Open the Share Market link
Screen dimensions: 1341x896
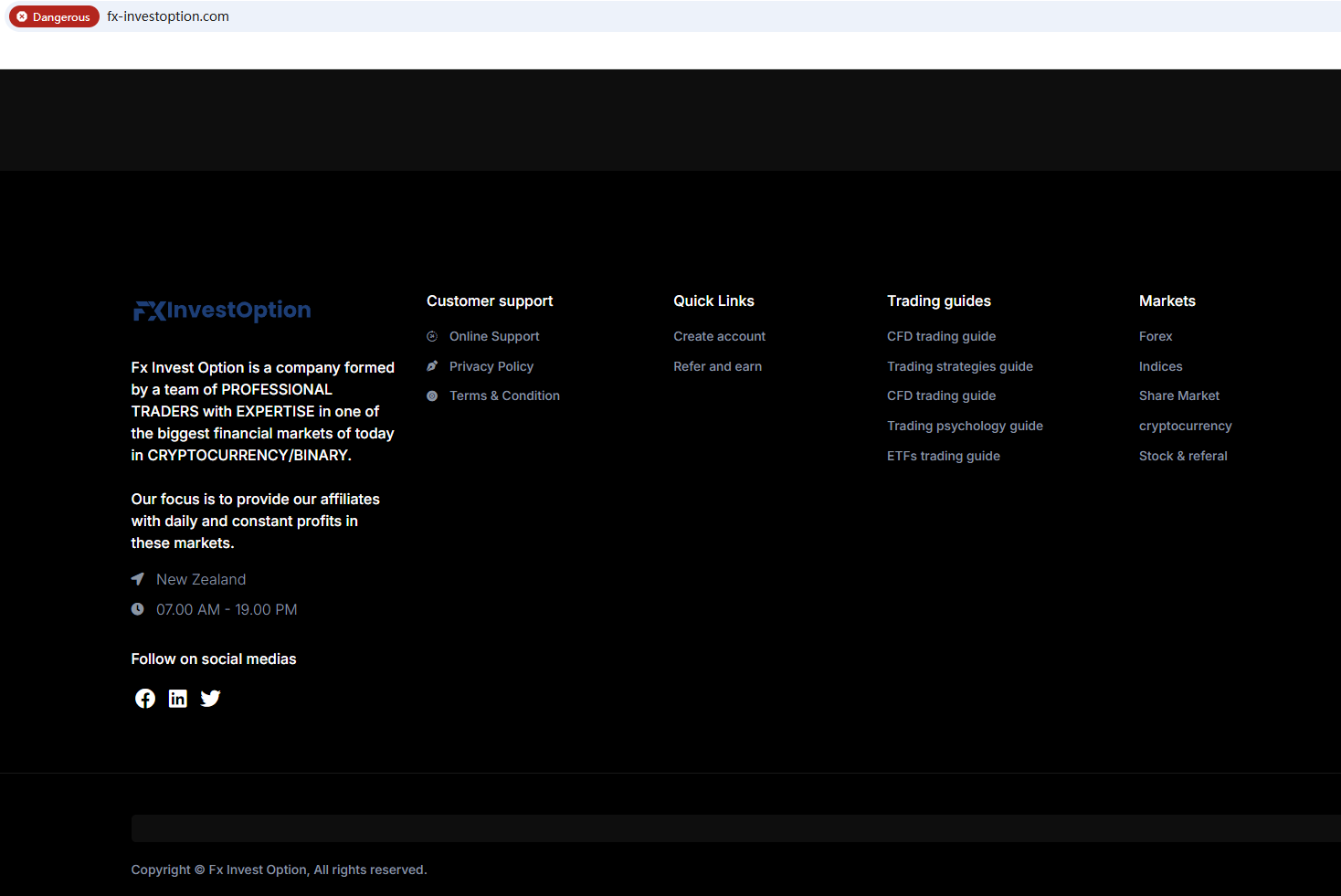1178,396
